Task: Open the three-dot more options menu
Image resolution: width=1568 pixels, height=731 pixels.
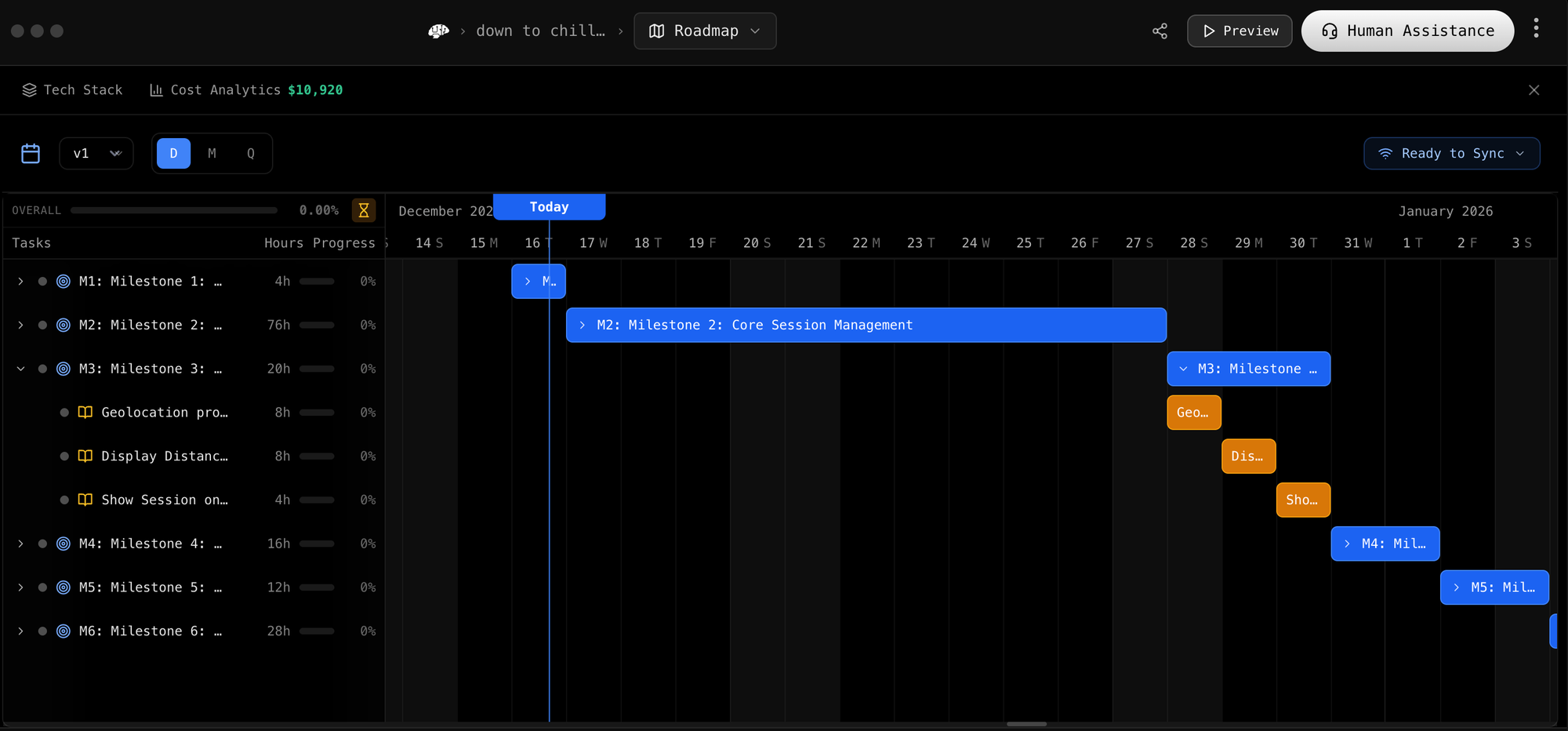Action: pos(1536,29)
